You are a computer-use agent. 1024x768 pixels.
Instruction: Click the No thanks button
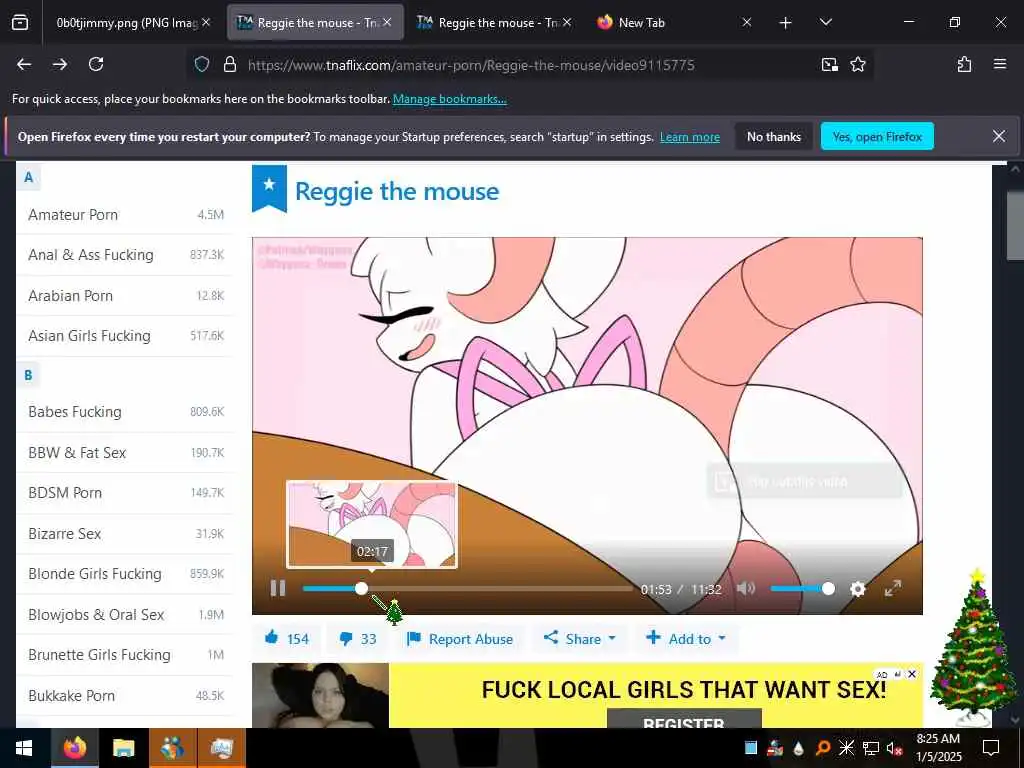(x=774, y=136)
